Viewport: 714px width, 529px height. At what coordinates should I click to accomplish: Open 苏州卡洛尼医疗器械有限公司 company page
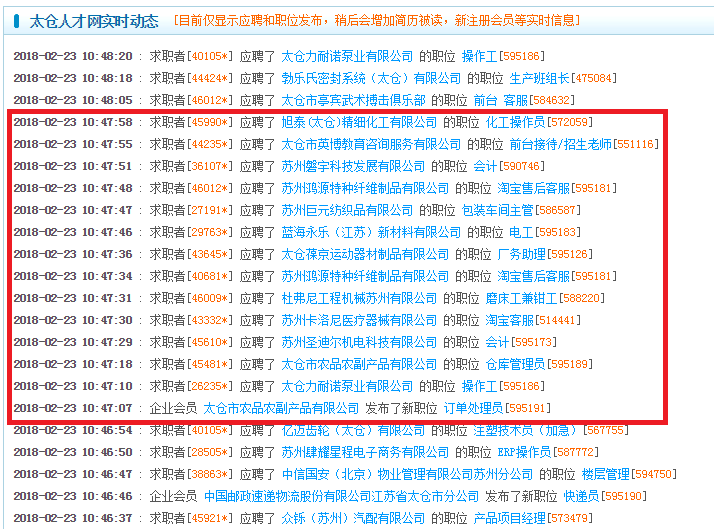pyautogui.click(x=359, y=320)
